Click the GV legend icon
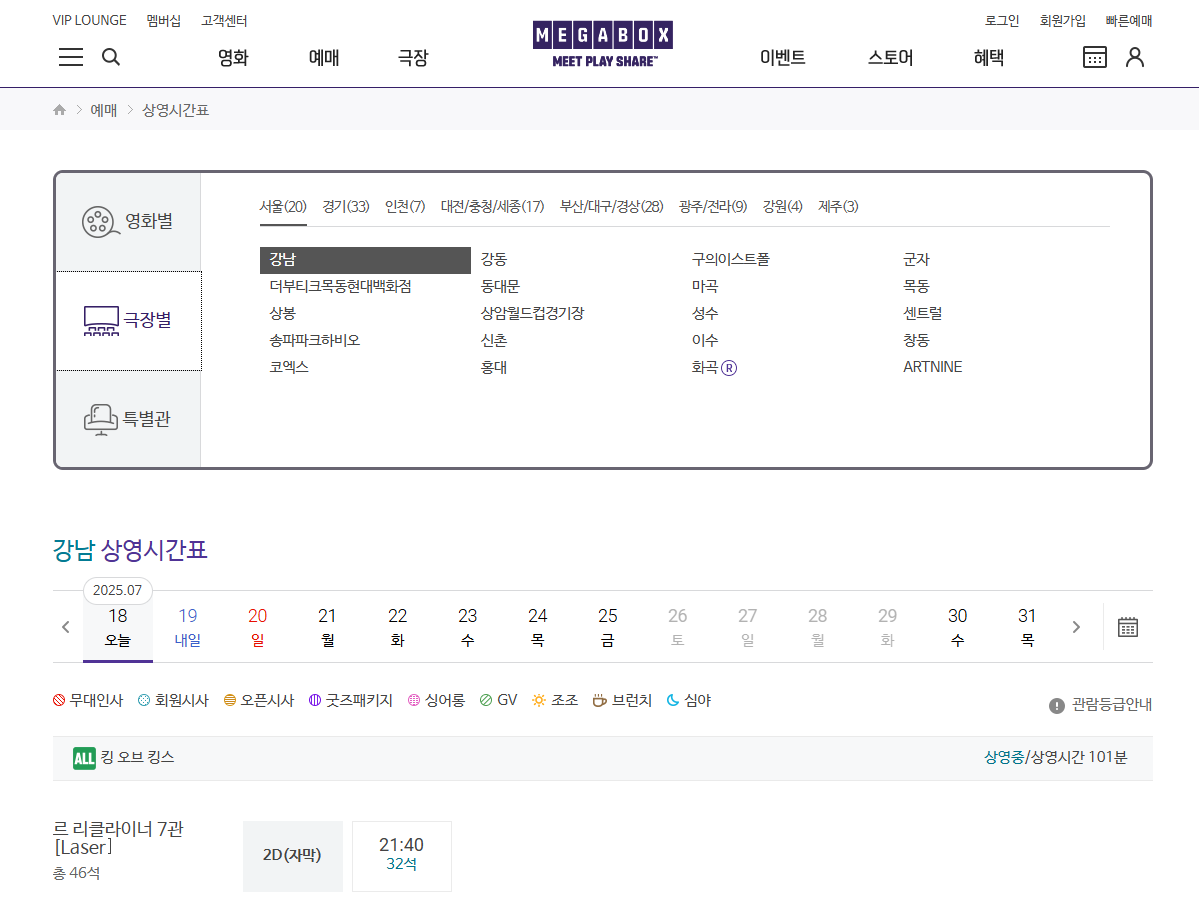Screen dimensions: 1199x912 pos(486,700)
